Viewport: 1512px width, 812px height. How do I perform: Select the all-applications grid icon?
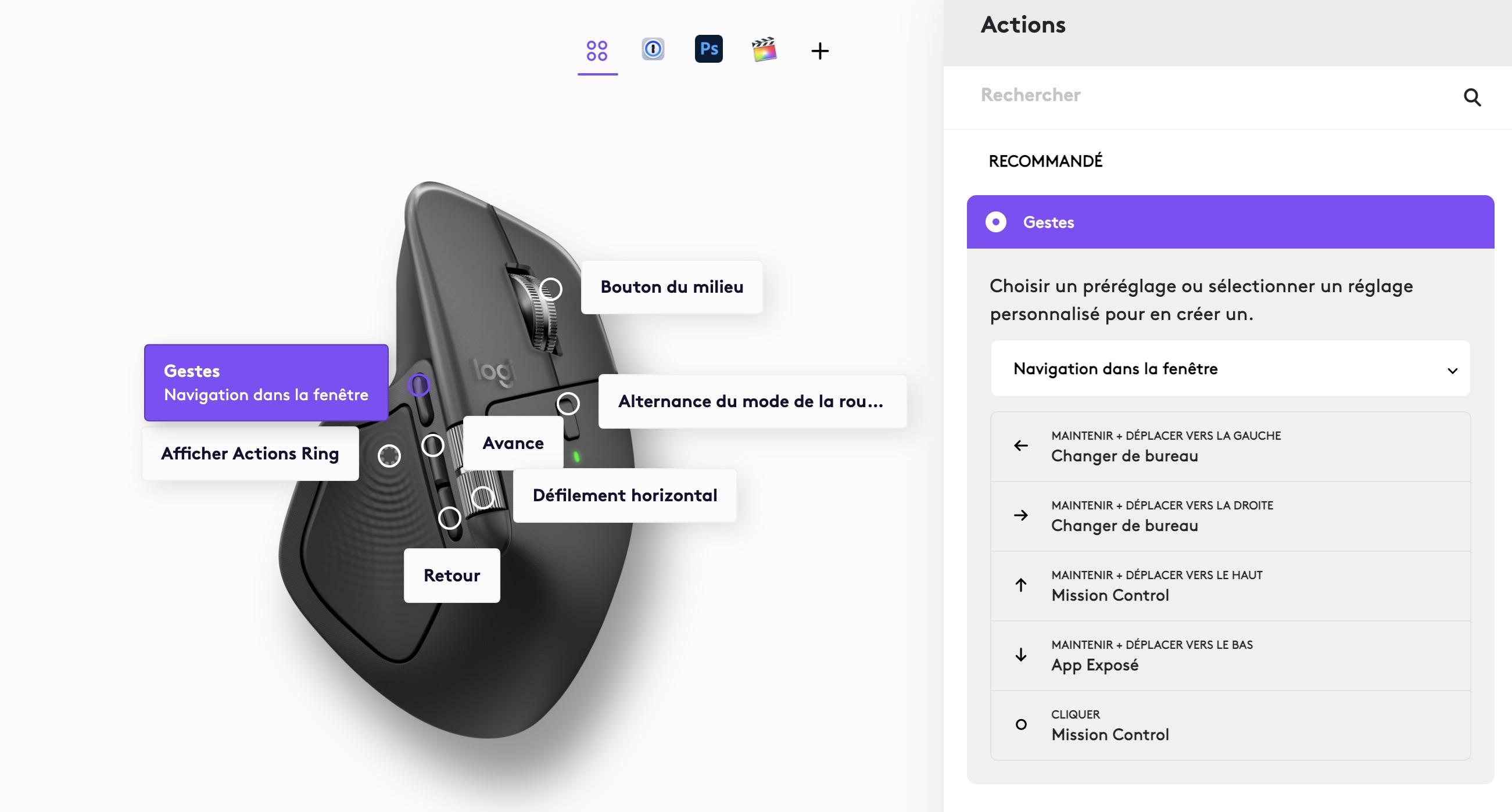pos(597,51)
